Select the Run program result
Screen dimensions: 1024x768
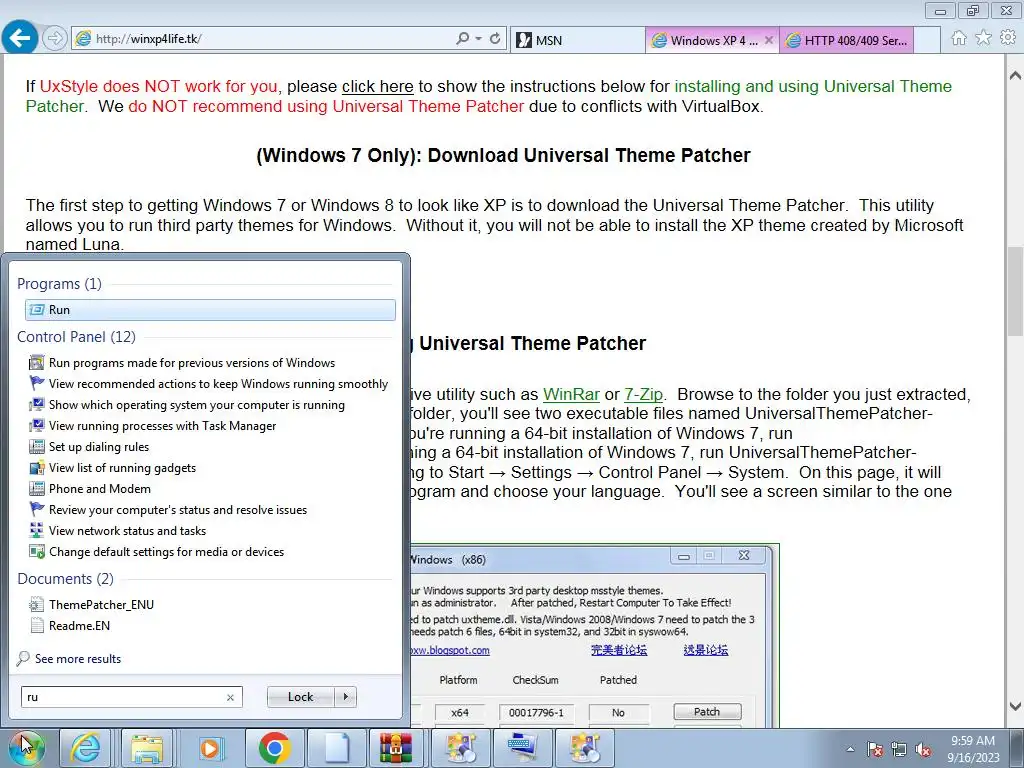(210, 310)
